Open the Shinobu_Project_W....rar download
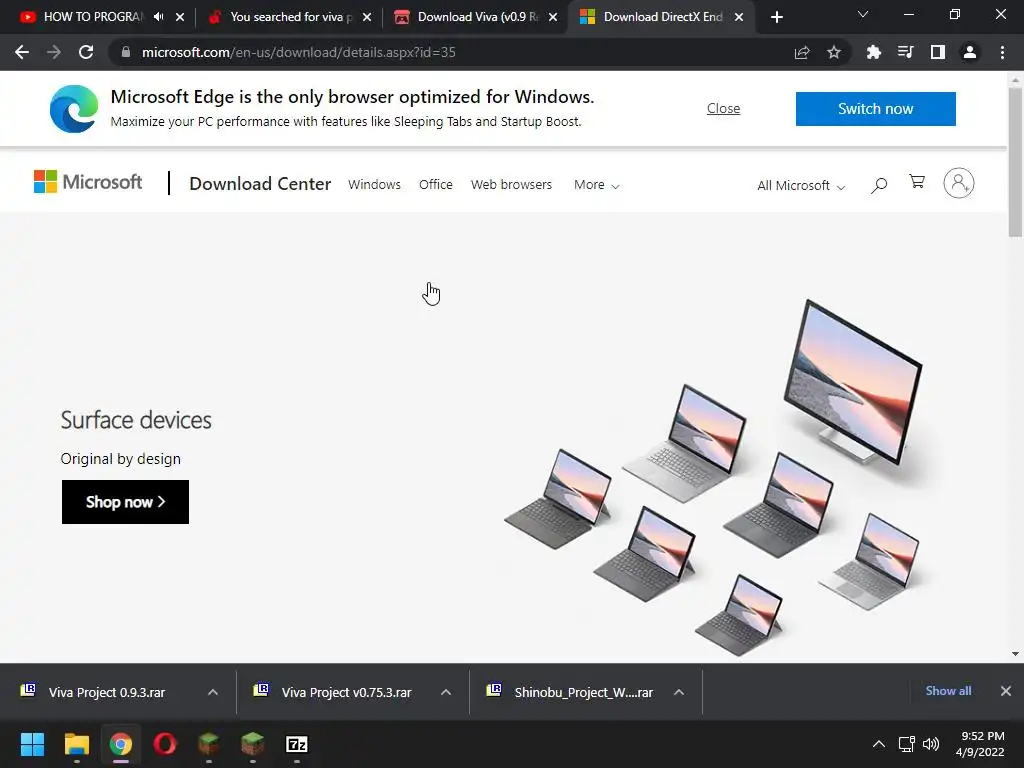This screenshot has width=1024, height=768. [583, 692]
